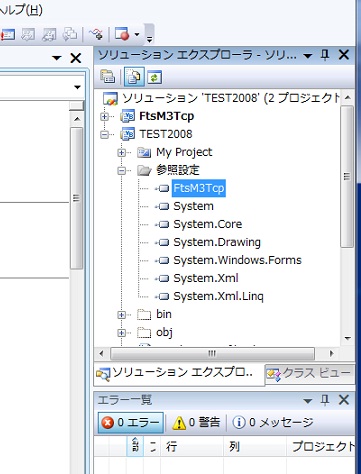Click the System reference icon

[162, 207]
